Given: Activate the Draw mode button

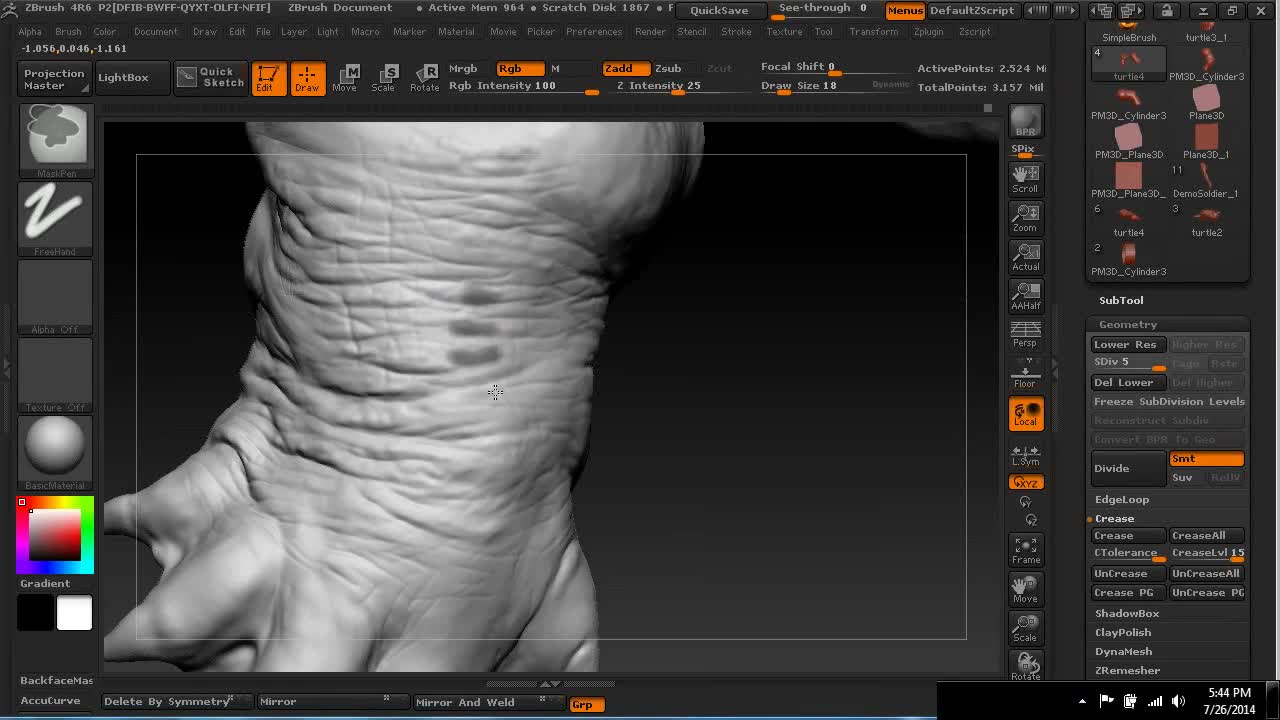Looking at the screenshot, I should 307,78.
